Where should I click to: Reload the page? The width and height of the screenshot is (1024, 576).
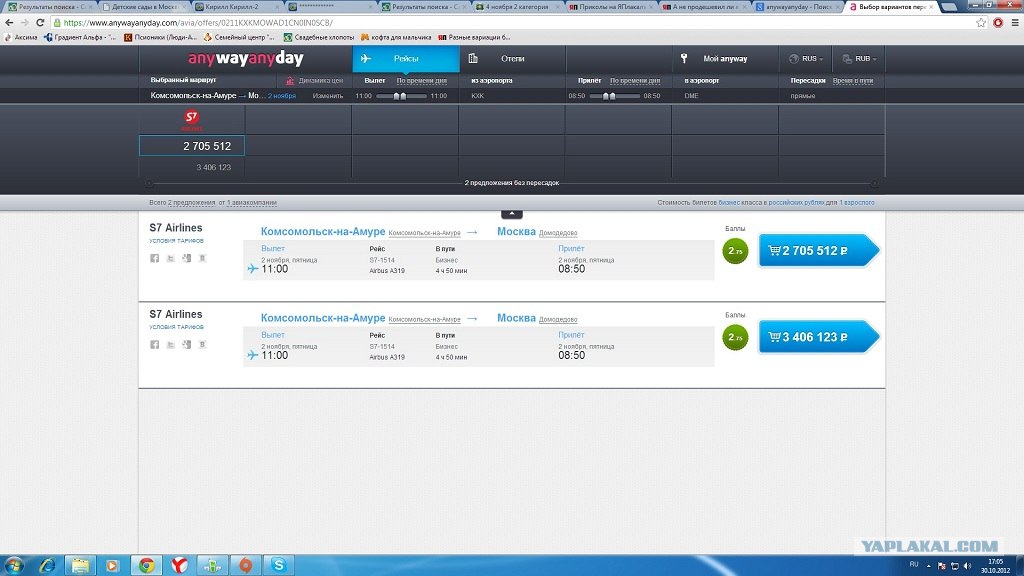40,22
